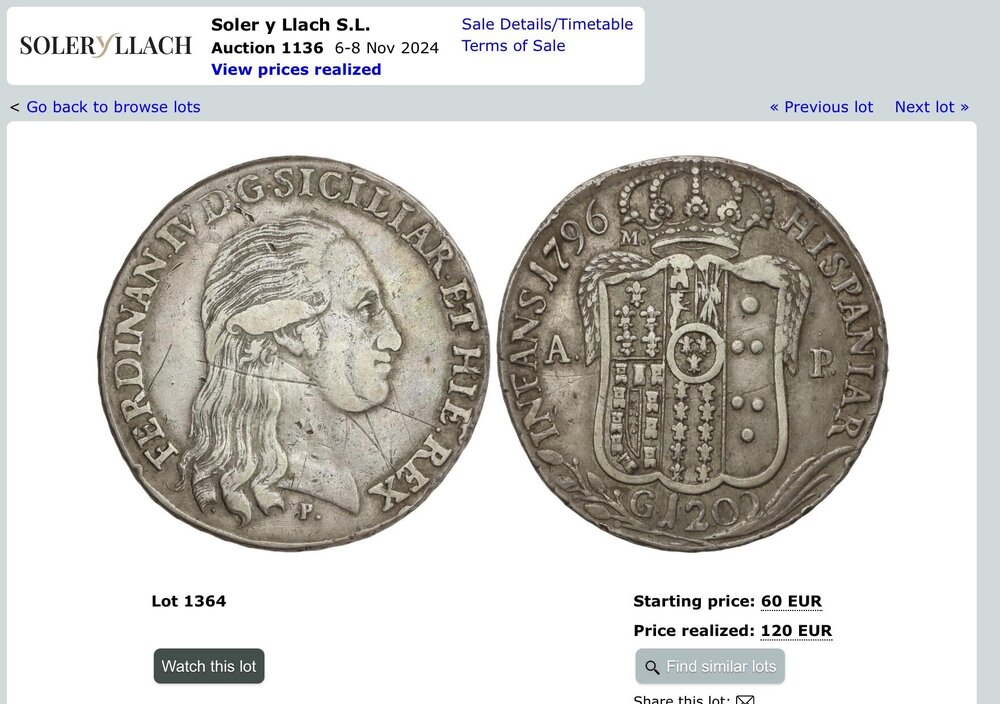The height and width of the screenshot is (704, 1000).
Task: Click the magnifier icon for similar lots
Action: tap(652, 667)
